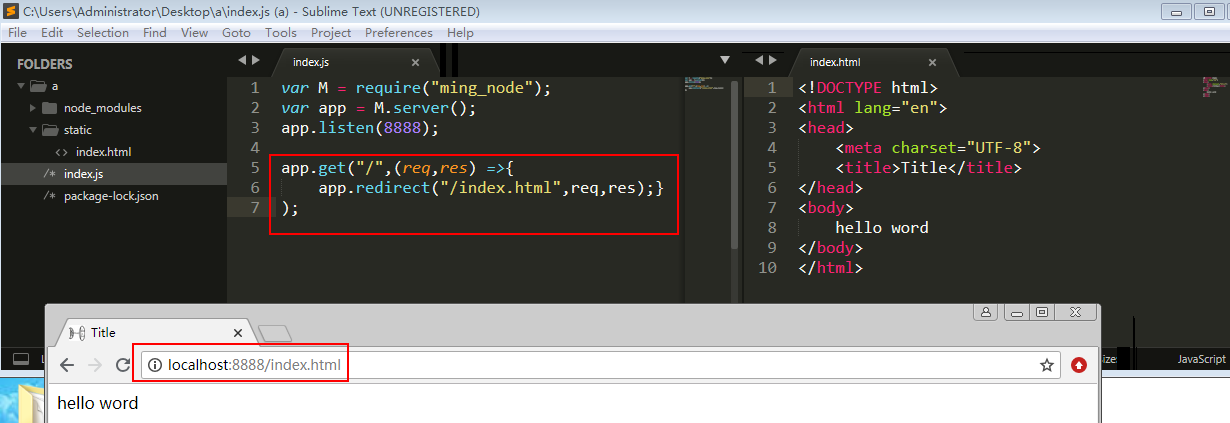Toggle sidebar icon in status bar
The image size is (1230, 423).
coord(20,359)
